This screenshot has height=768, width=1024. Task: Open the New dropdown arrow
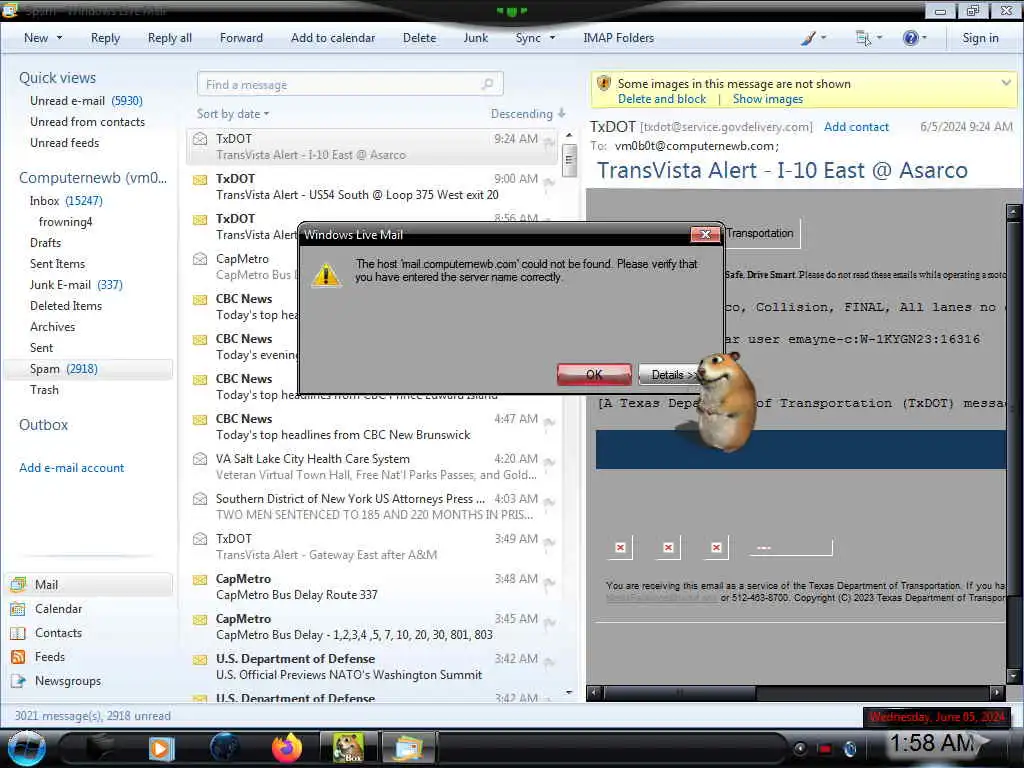[x=59, y=38]
